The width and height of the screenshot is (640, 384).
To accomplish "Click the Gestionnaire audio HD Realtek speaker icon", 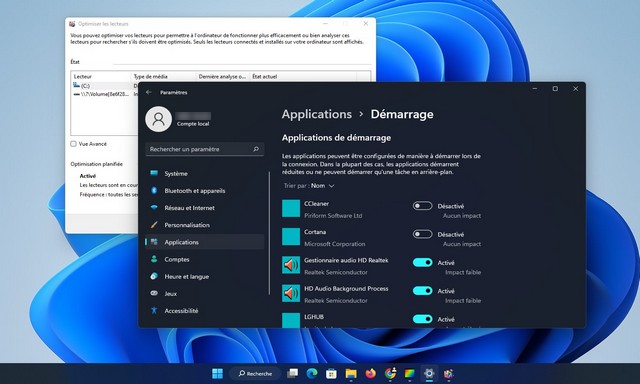I will click(291, 265).
